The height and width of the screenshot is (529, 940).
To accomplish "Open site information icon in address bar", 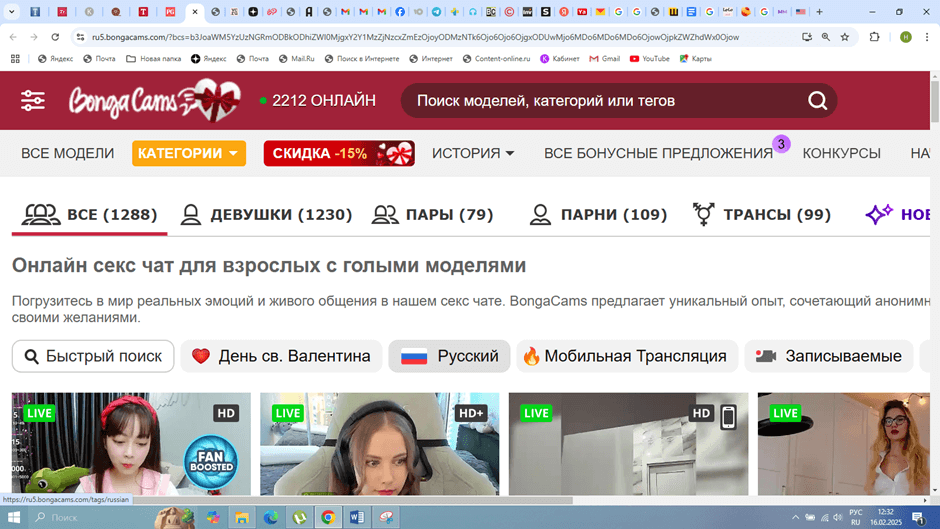I will click(80, 37).
